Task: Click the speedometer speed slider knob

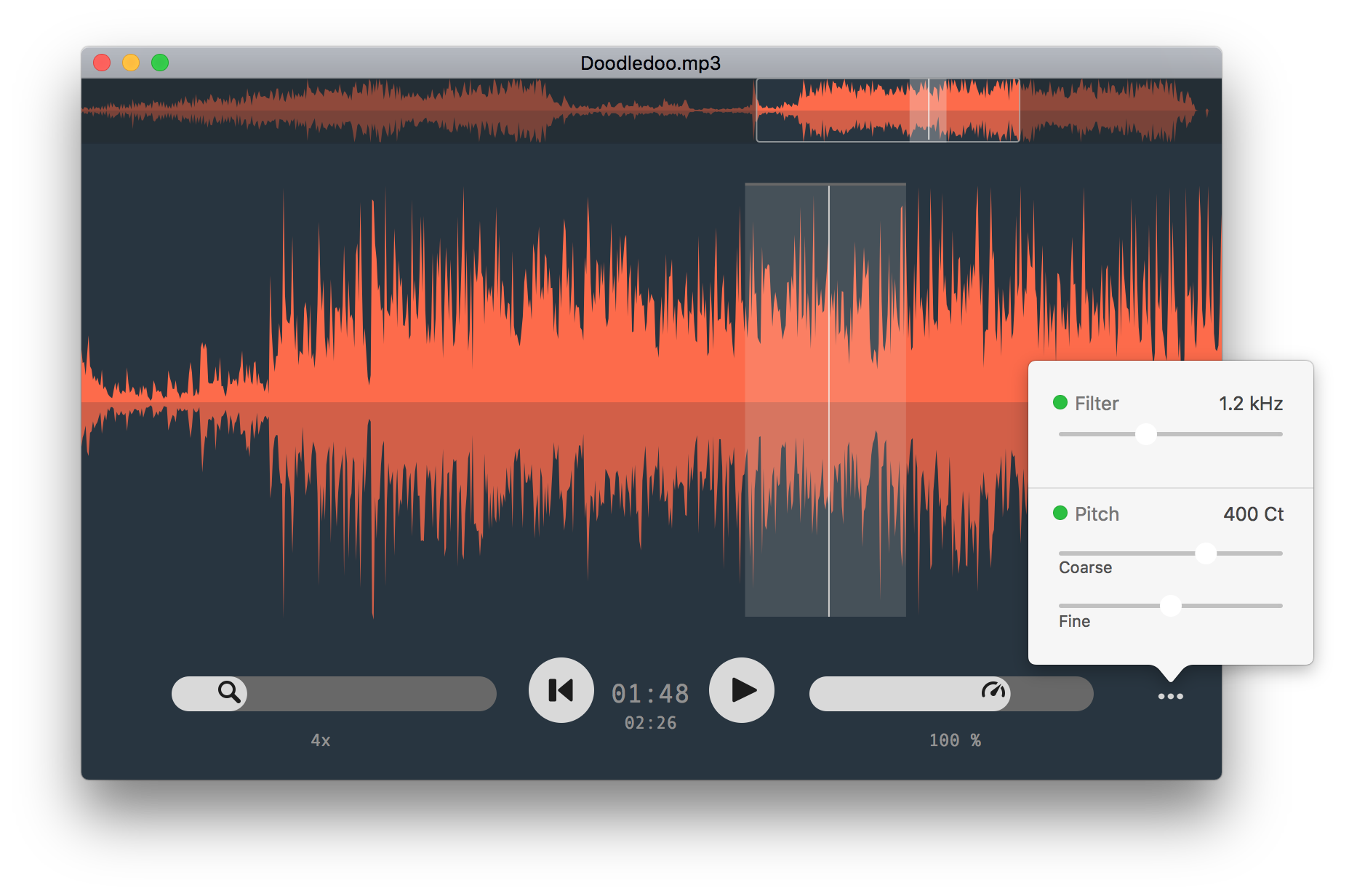Action: (993, 693)
